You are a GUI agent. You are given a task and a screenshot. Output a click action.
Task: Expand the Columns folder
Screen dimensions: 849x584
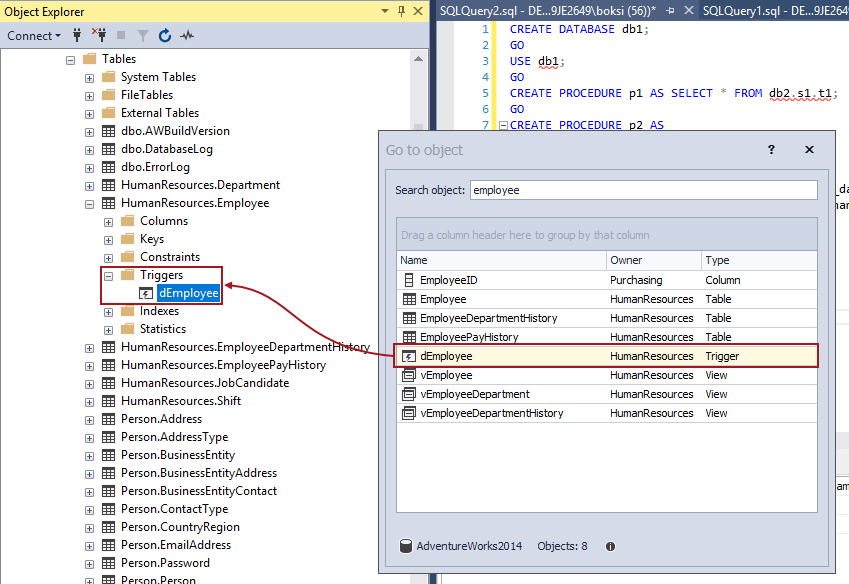point(108,221)
